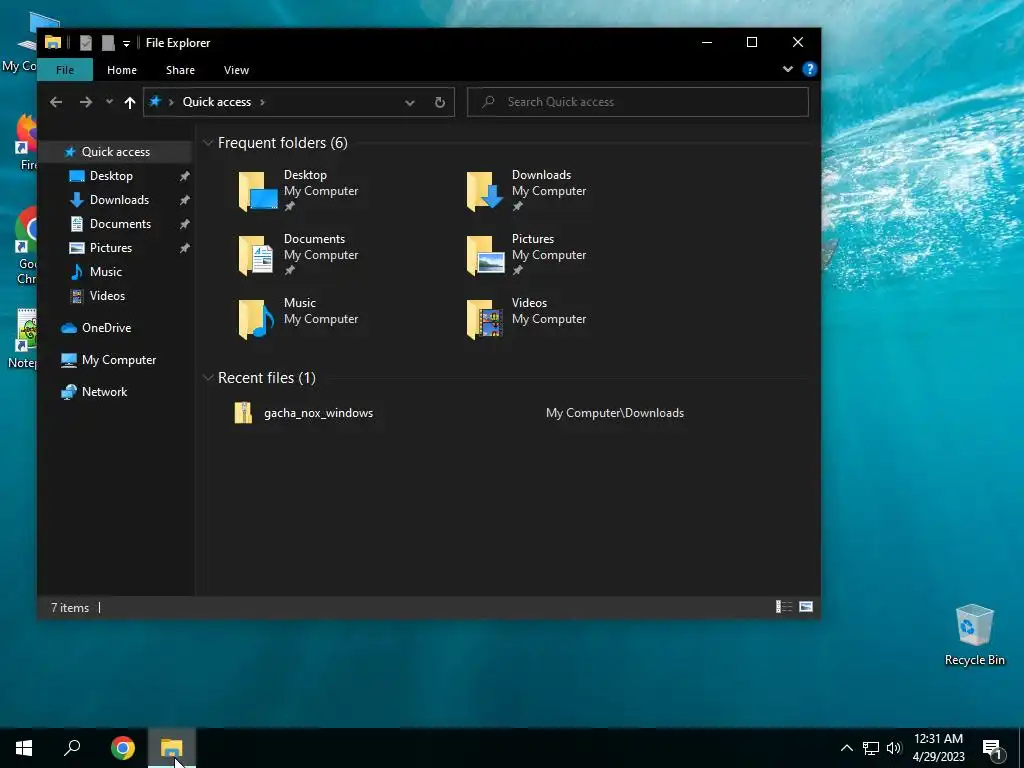Switch to large thumbnails view icon
This screenshot has height=768, width=1024.
tap(806, 607)
